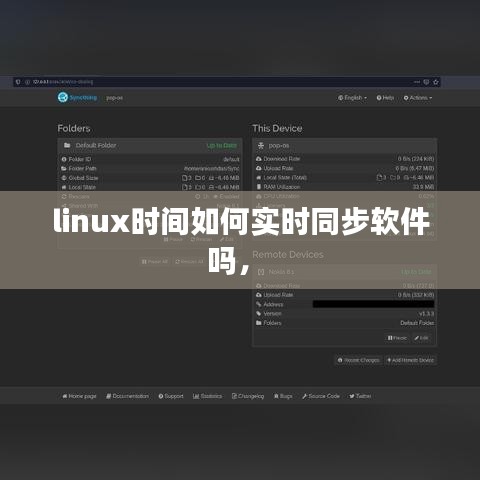
Task: Open the page actions three-dots menu
Action: point(417,82)
